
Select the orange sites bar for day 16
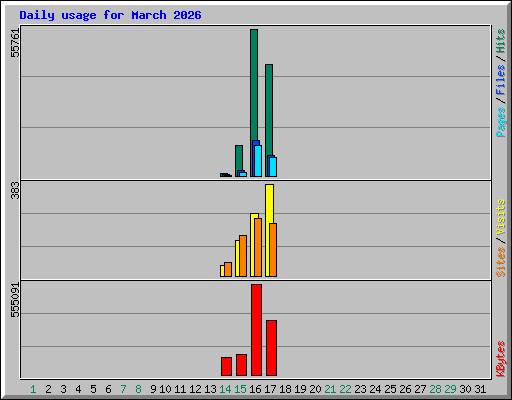258,247
